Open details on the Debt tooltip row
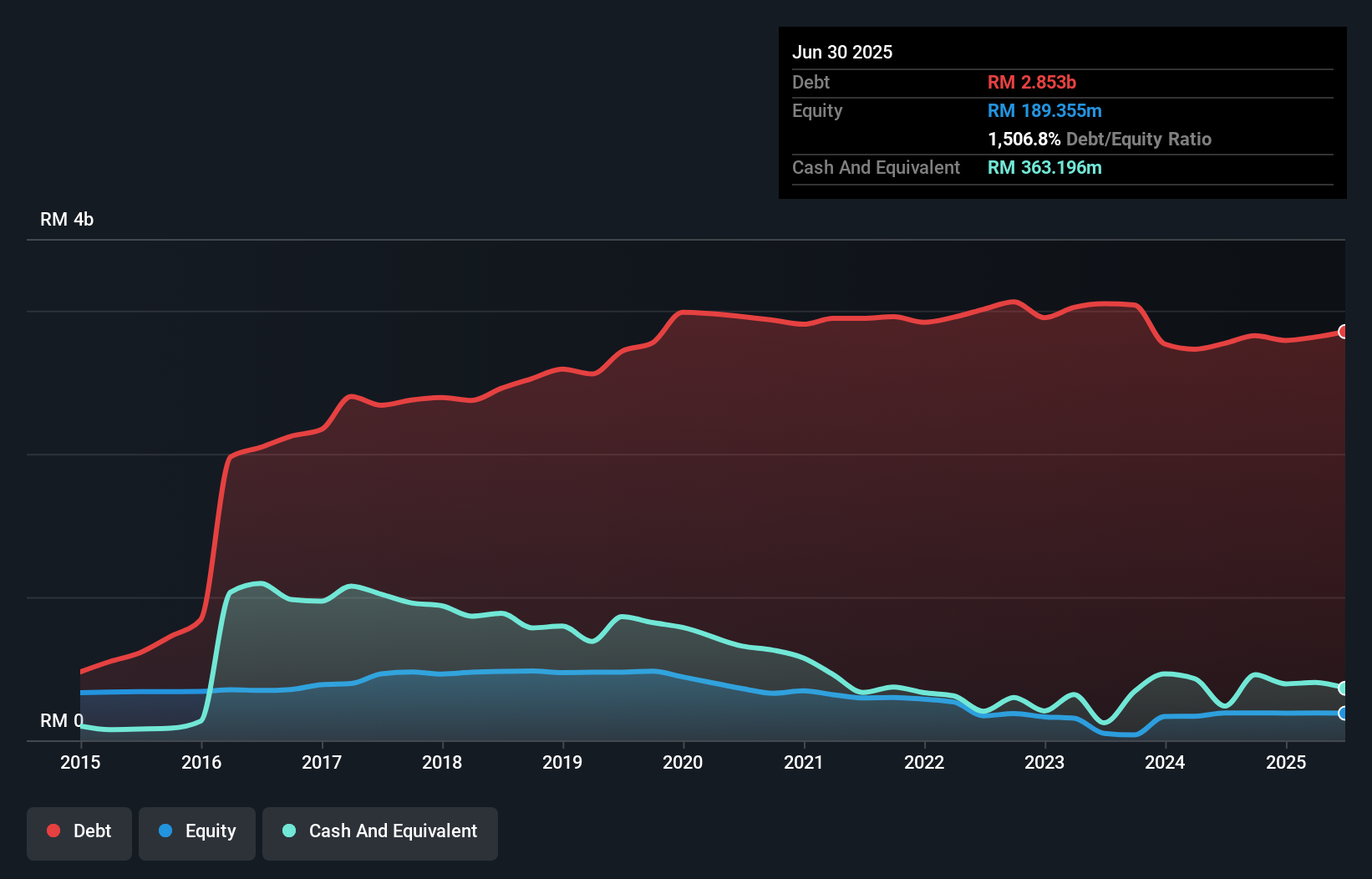1372x879 pixels. (810, 82)
